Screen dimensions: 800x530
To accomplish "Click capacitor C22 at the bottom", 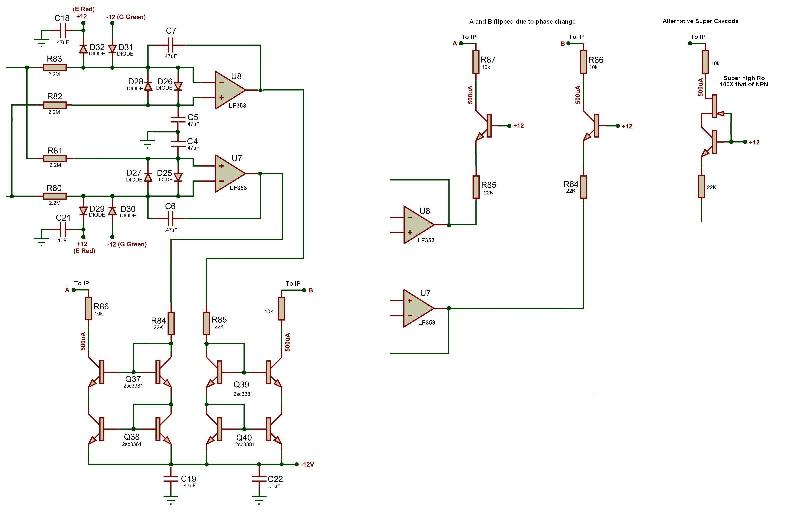I will click(260, 479).
